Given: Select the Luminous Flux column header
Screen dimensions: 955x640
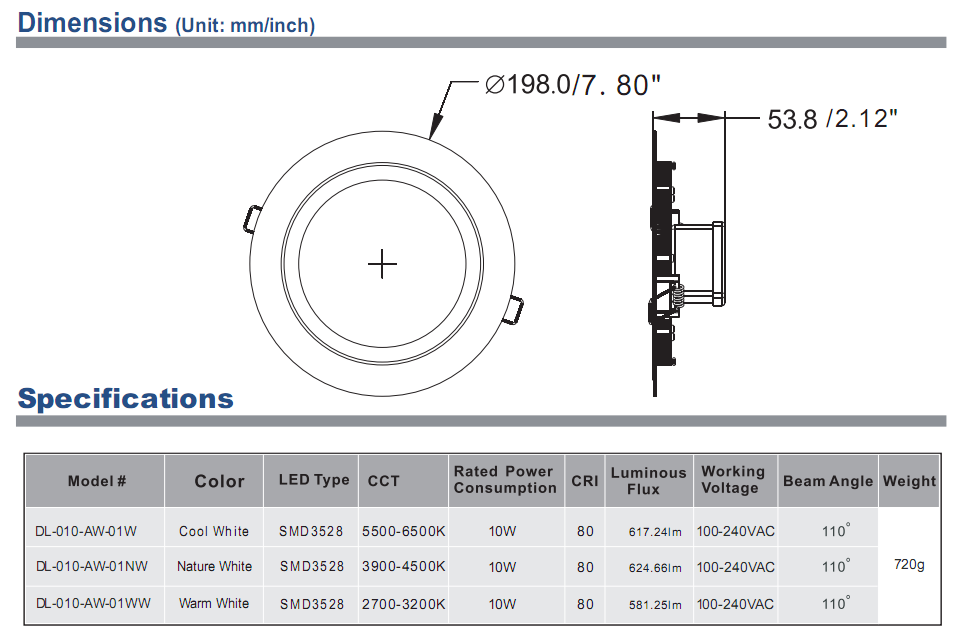Looking at the screenshot, I should click(648, 481).
